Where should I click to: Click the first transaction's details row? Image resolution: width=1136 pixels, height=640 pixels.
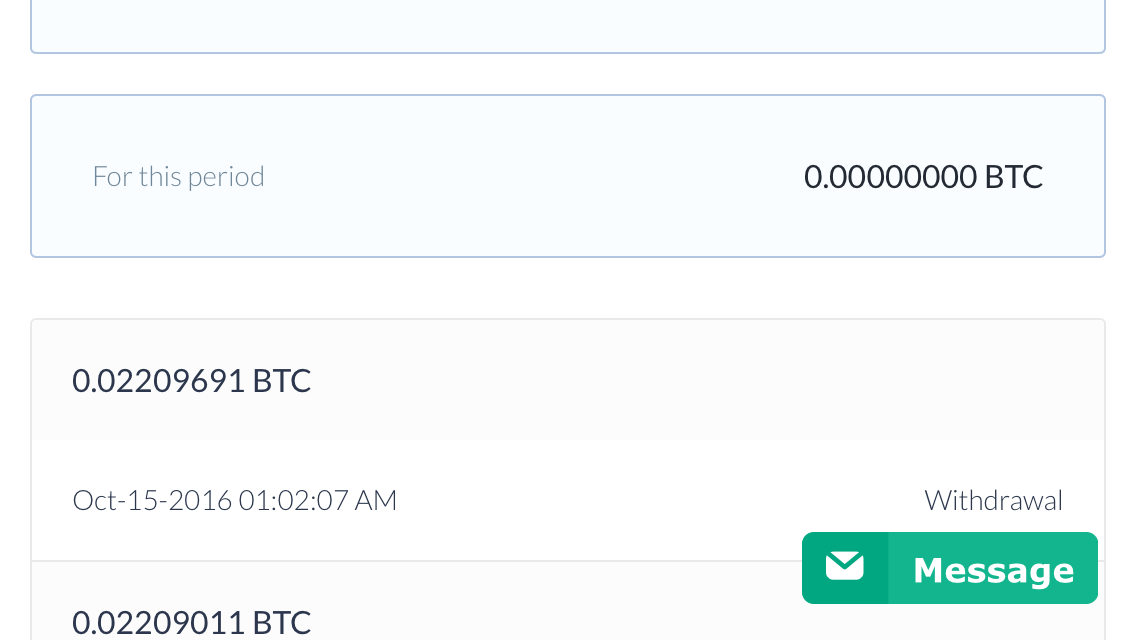[x=568, y=500]
